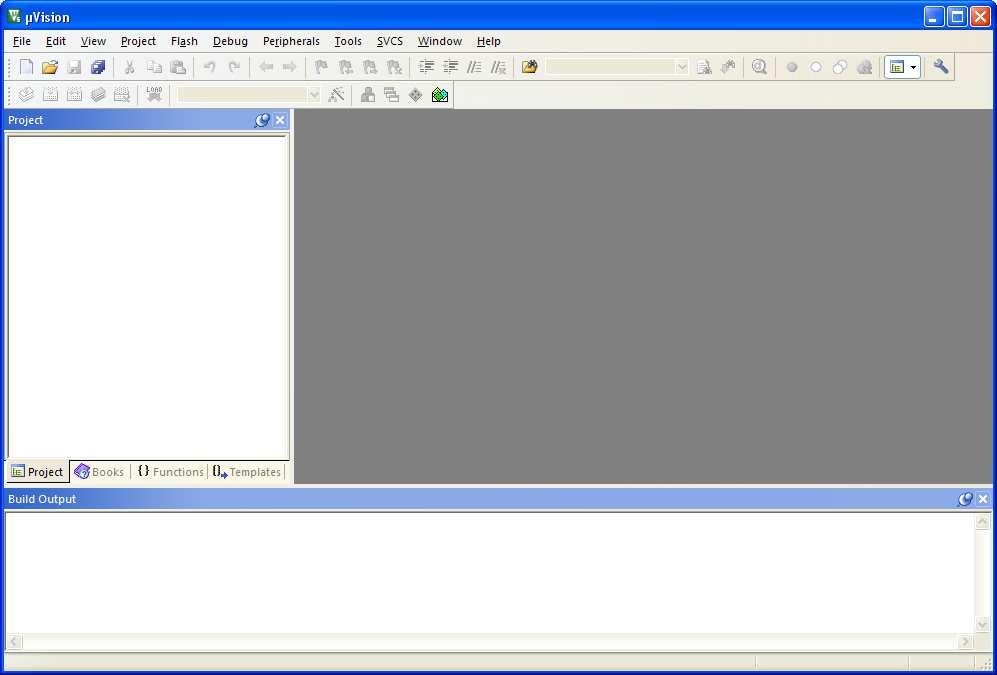Click the Rebuild all target files icon

[x=74, y=95]
